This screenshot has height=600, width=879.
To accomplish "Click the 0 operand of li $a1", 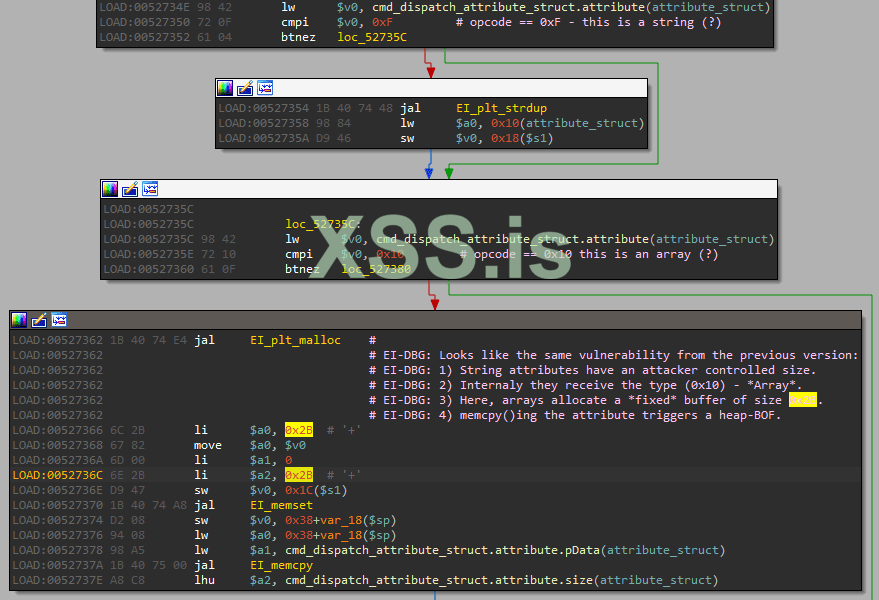I will pos(288,460).
